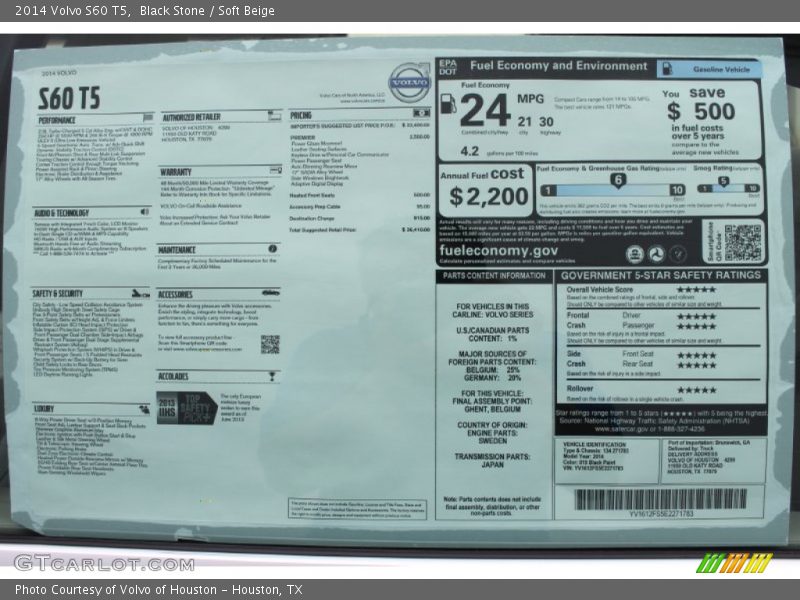Click GTCarLot.com watermark text

[x=104, y=563]
